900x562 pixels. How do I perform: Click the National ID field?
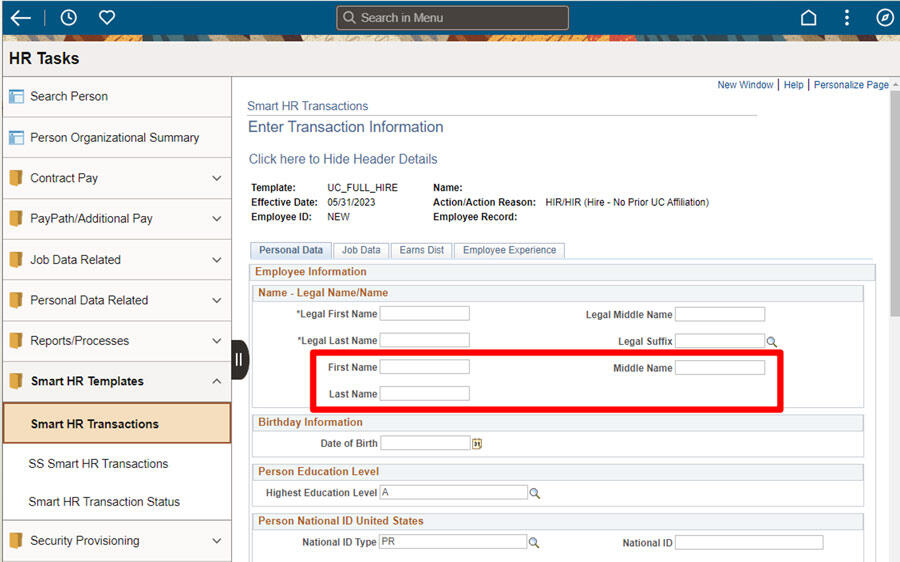(749, 542)
